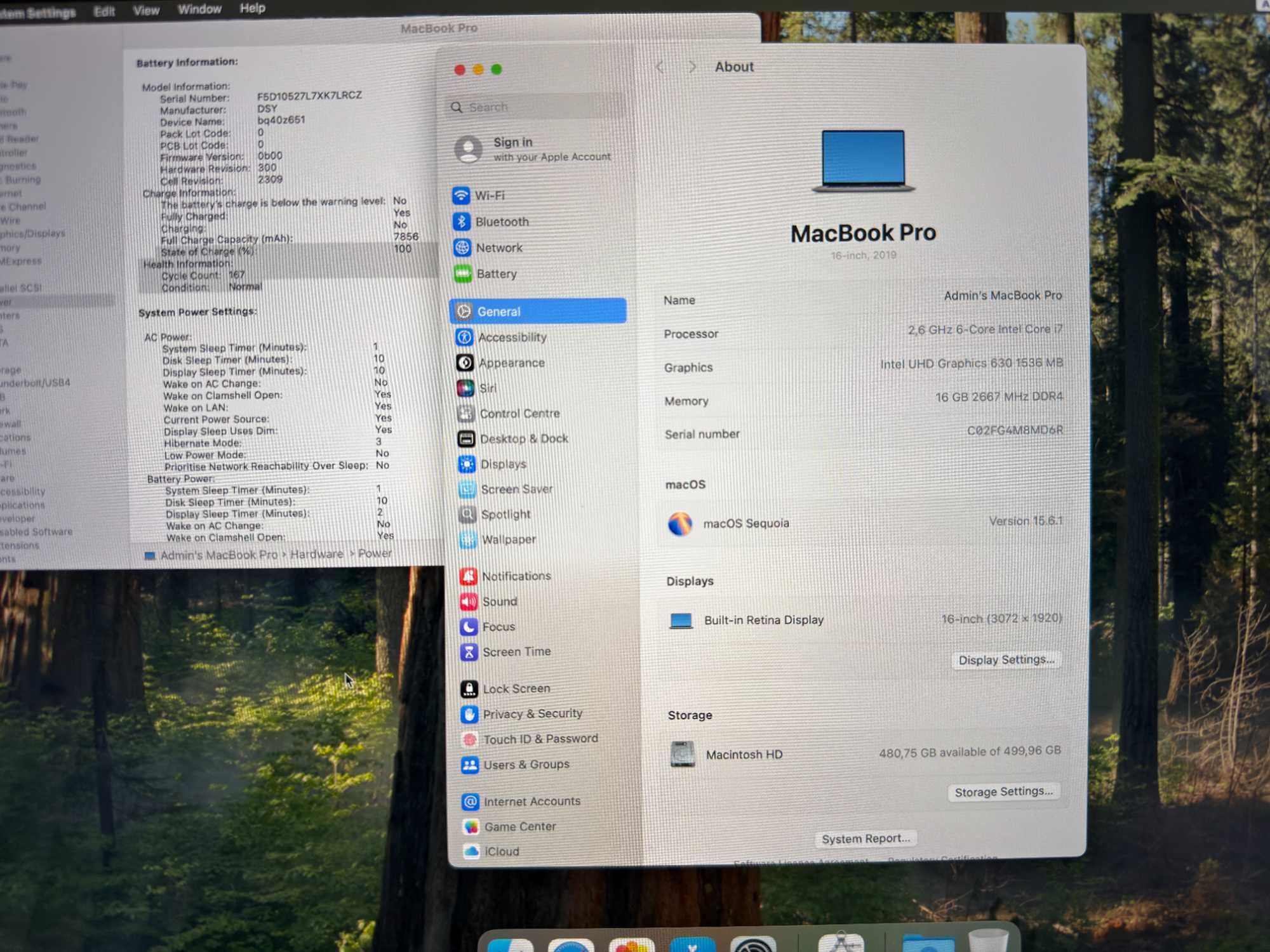Open the Window menu in menu bar

click(x=199, y=9)
